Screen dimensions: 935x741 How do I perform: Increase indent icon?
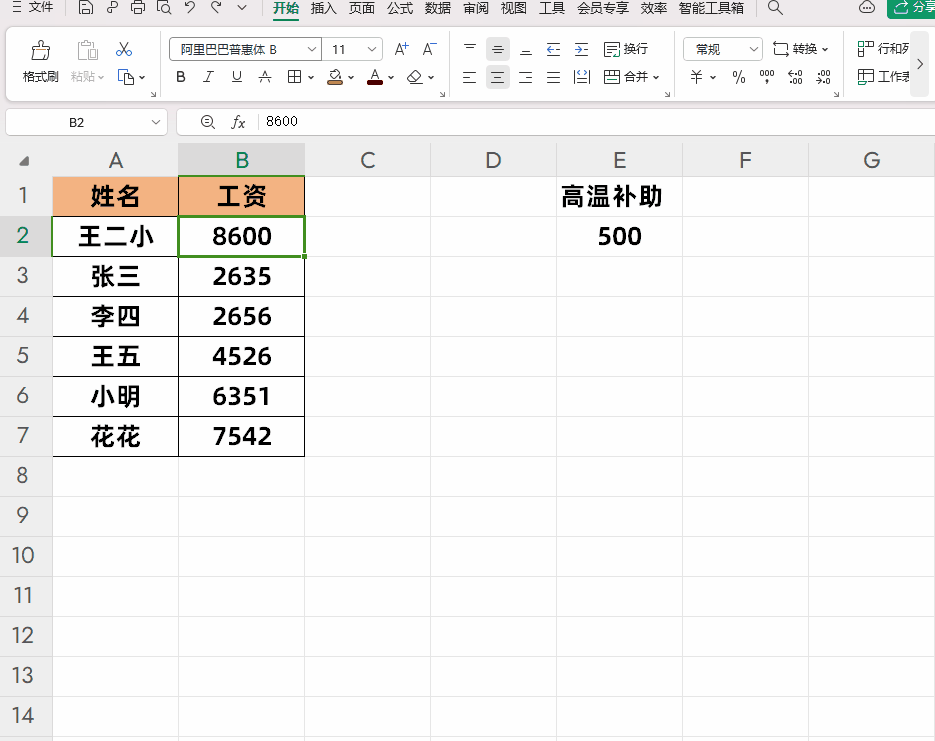pyautogui.click(x=581, y=49)
